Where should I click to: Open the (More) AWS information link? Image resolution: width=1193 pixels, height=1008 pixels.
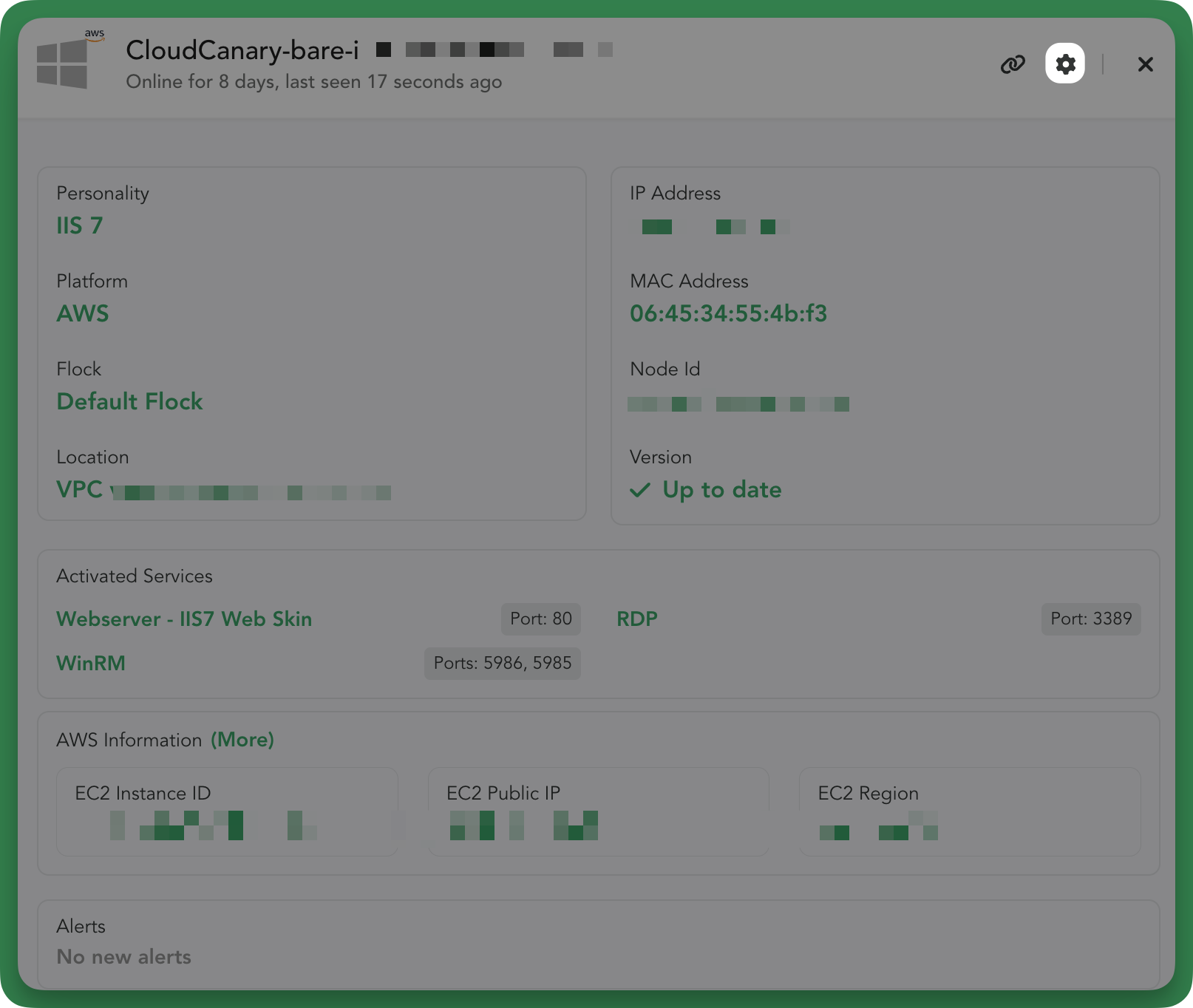[x=242, y=740]
